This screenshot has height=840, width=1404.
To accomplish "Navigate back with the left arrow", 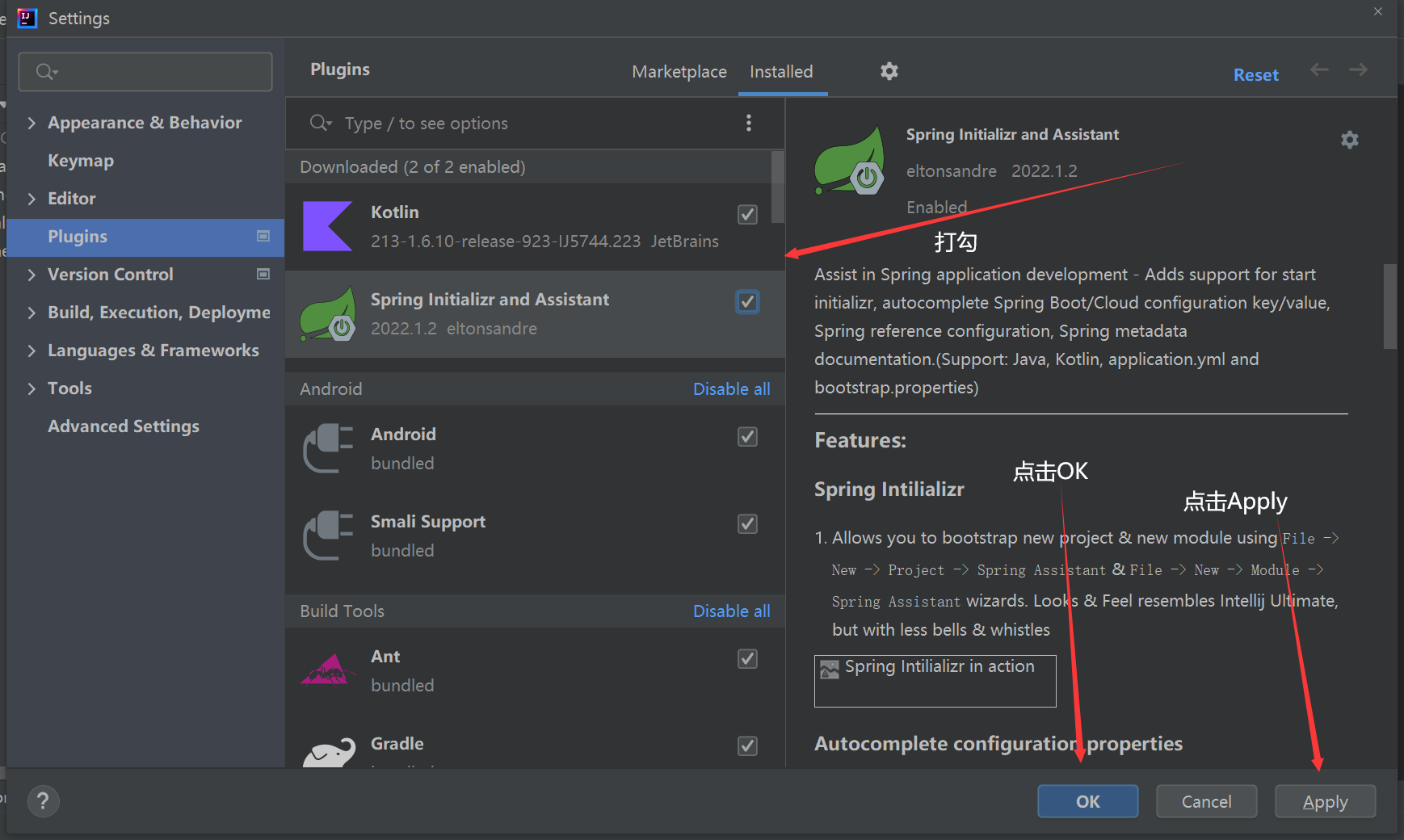I will [1319, 69].
